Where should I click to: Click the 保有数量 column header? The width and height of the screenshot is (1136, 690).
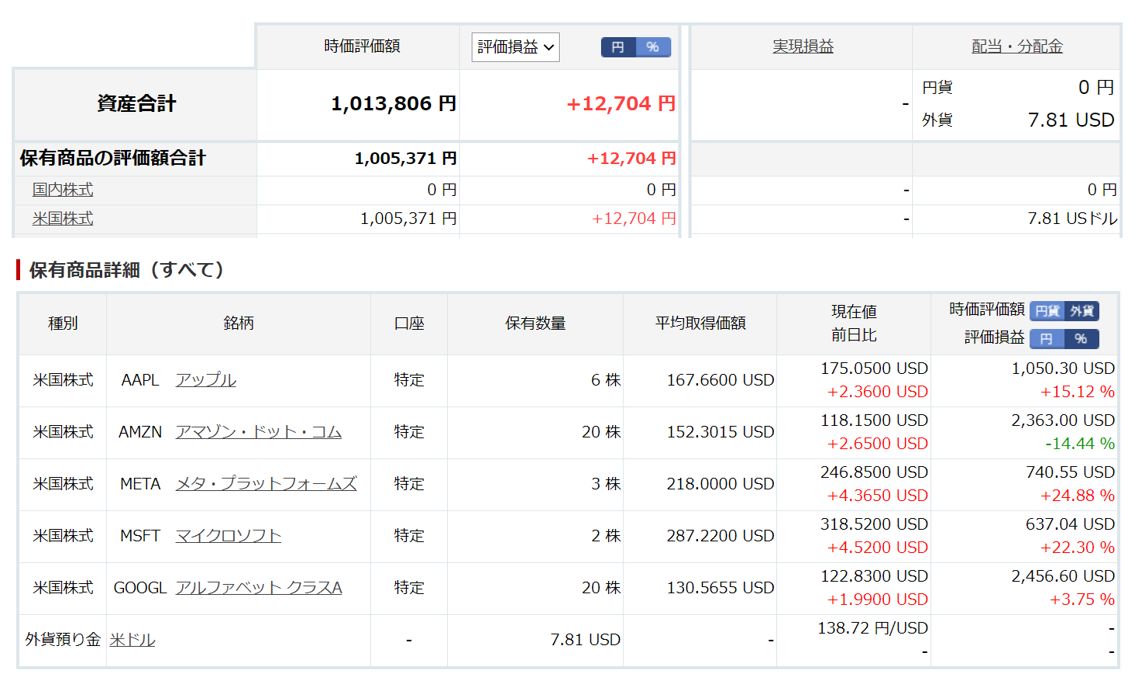[x=535, y=323]
